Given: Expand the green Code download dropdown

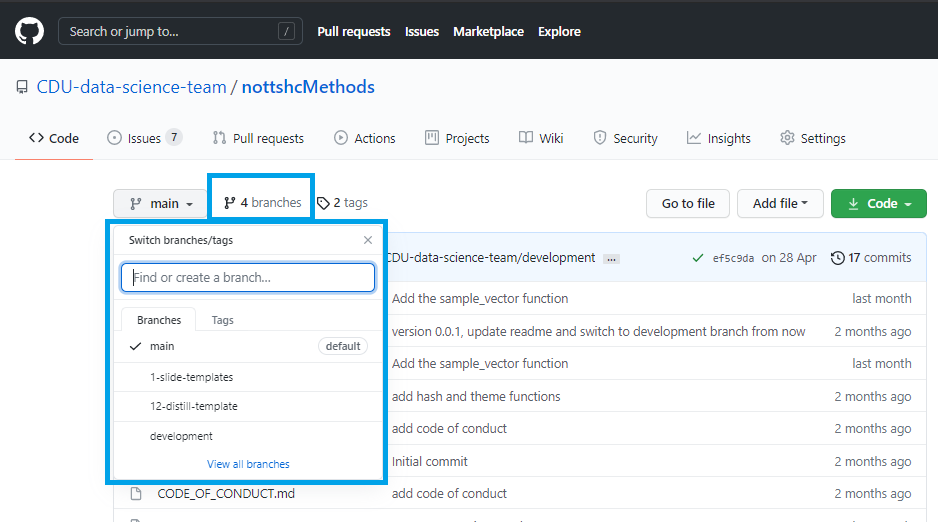Looking at the screenshot, I should tap(879, 203).
